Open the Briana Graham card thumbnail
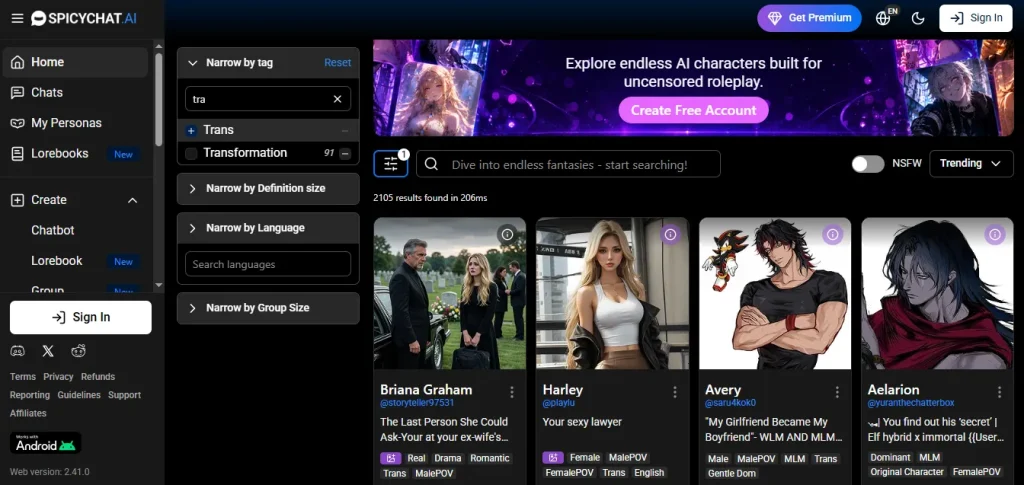 tap(450, 294)
